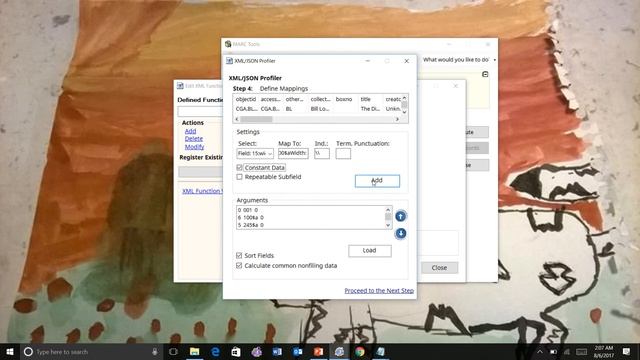Click the Ind. input field
640x360 pixels.
[x=322, y=153]
